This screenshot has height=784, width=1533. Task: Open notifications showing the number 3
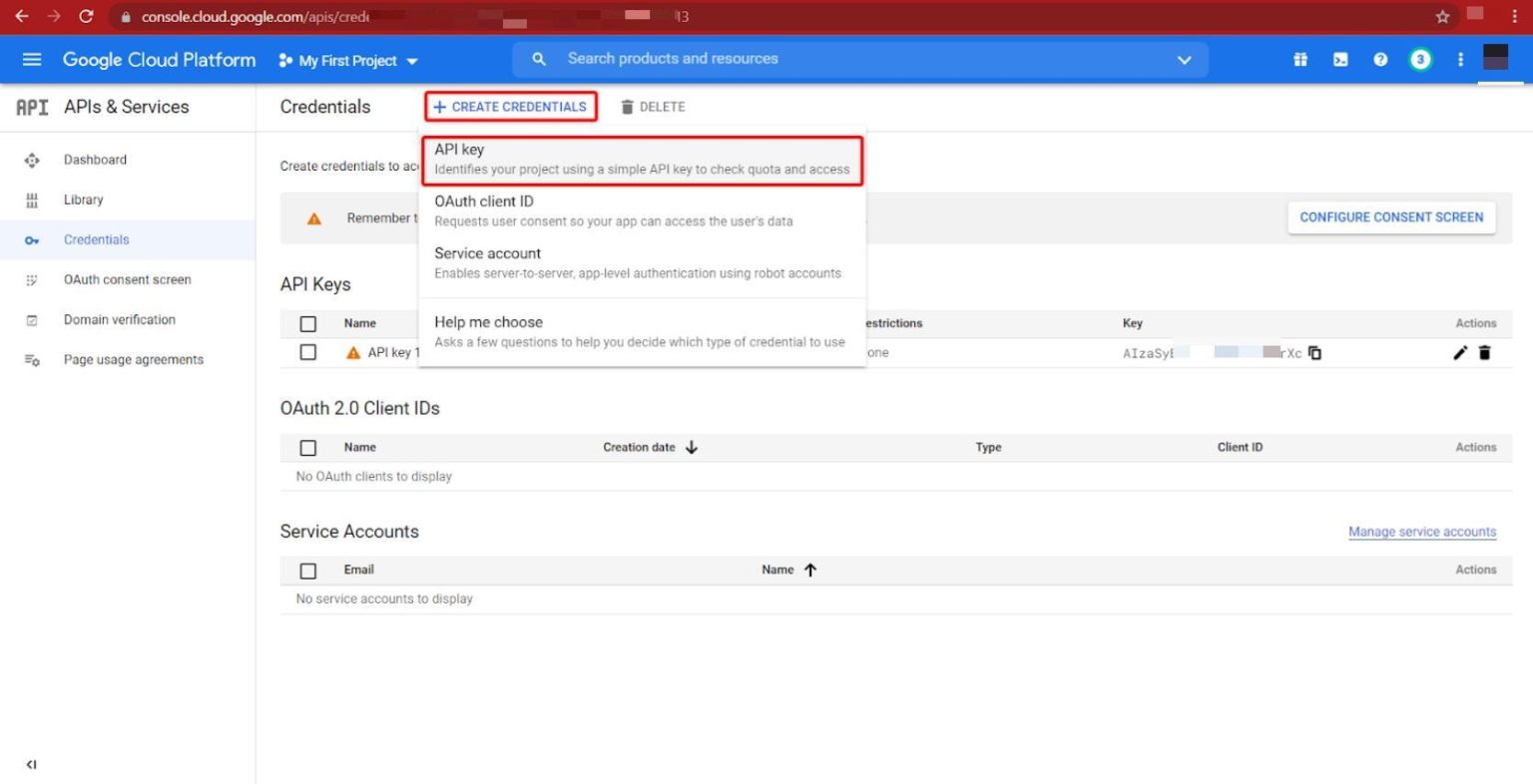(1420, 59)
